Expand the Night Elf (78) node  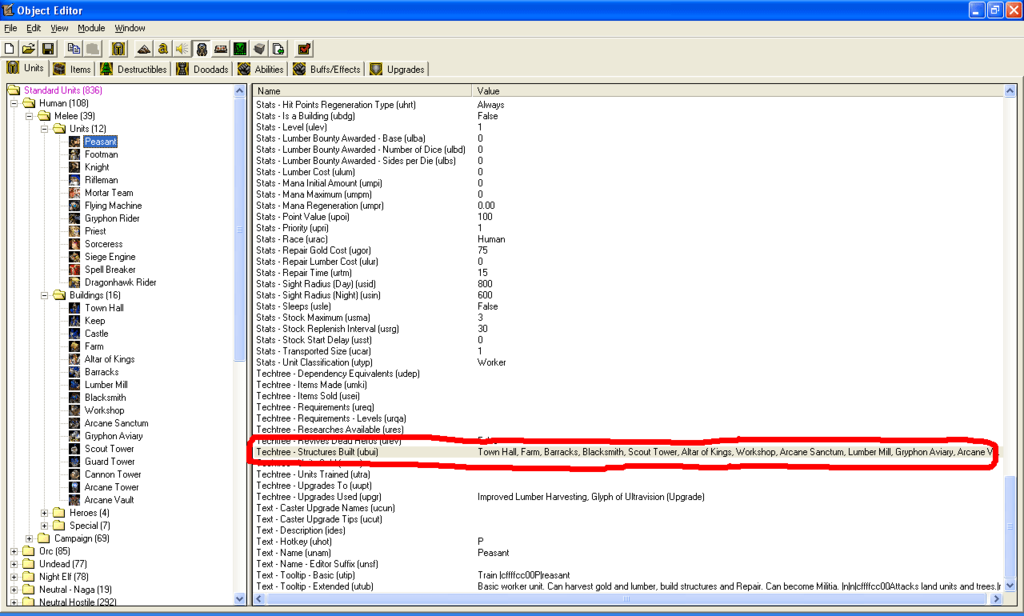point(14,577)
